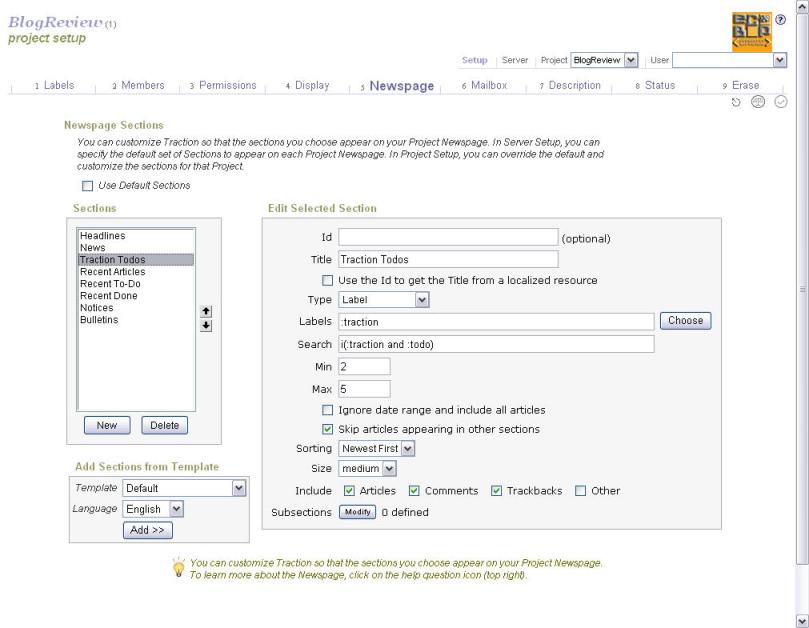Check the Other include checkbox

[x=580, y=491]
